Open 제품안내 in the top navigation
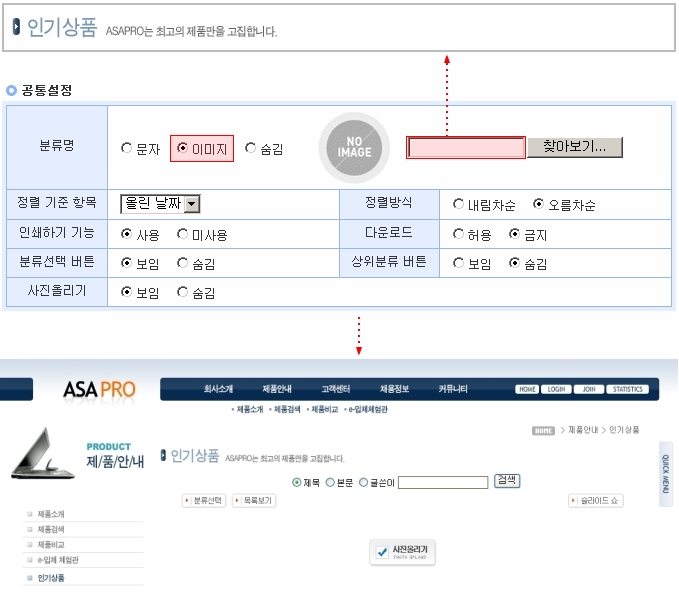 [277, 389]
